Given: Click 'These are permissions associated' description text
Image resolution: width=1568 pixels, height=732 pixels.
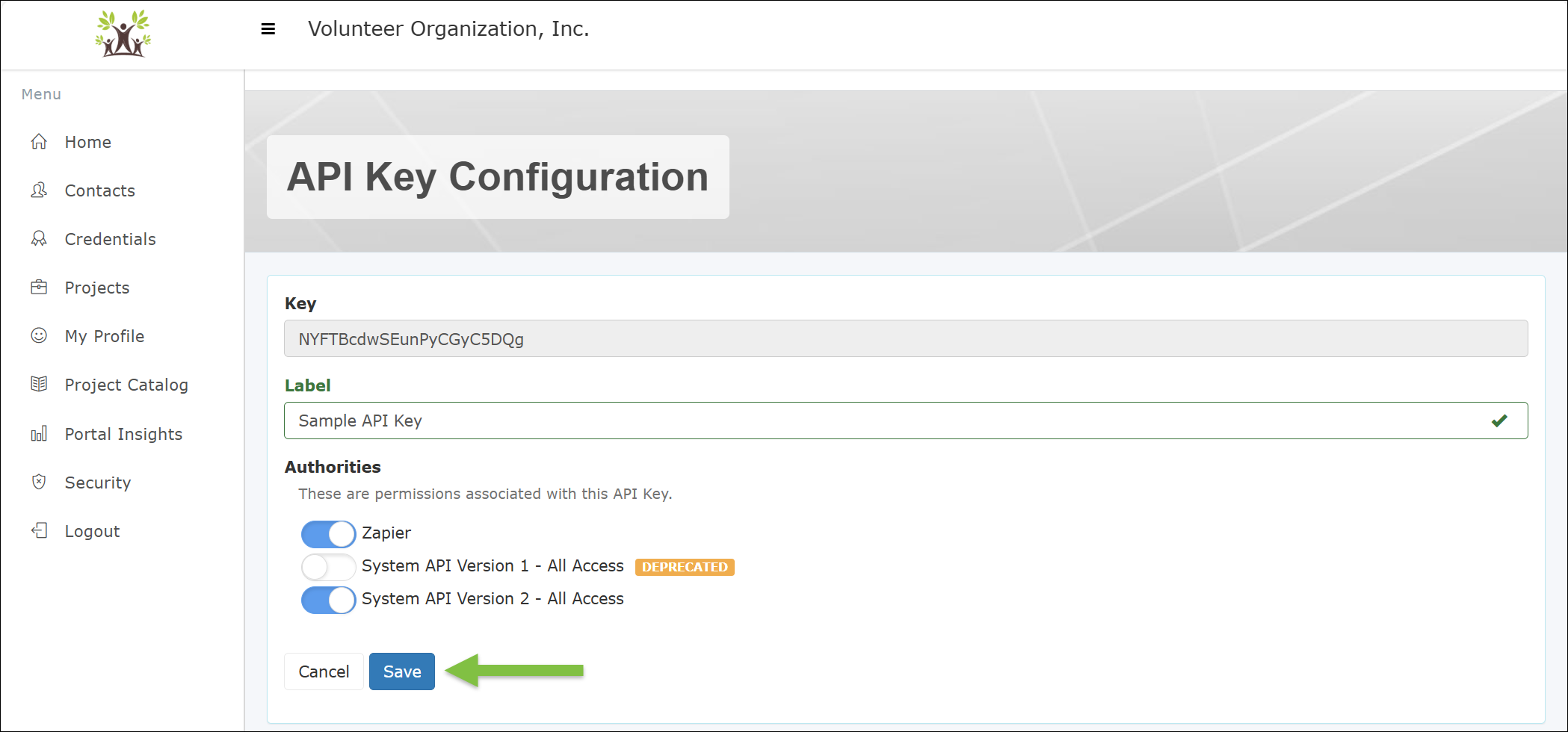Looking at the screenshot, I should [x=486, y=494].
